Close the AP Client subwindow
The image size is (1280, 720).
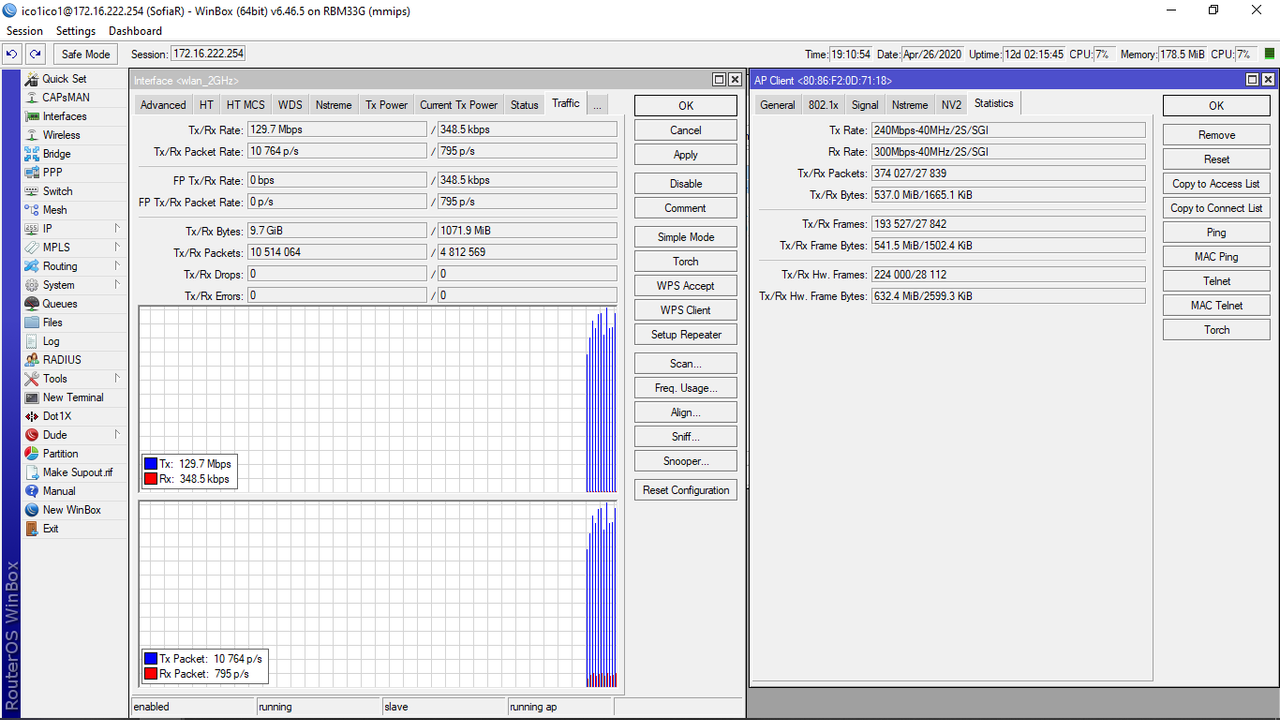click(x=1268, y=80)
